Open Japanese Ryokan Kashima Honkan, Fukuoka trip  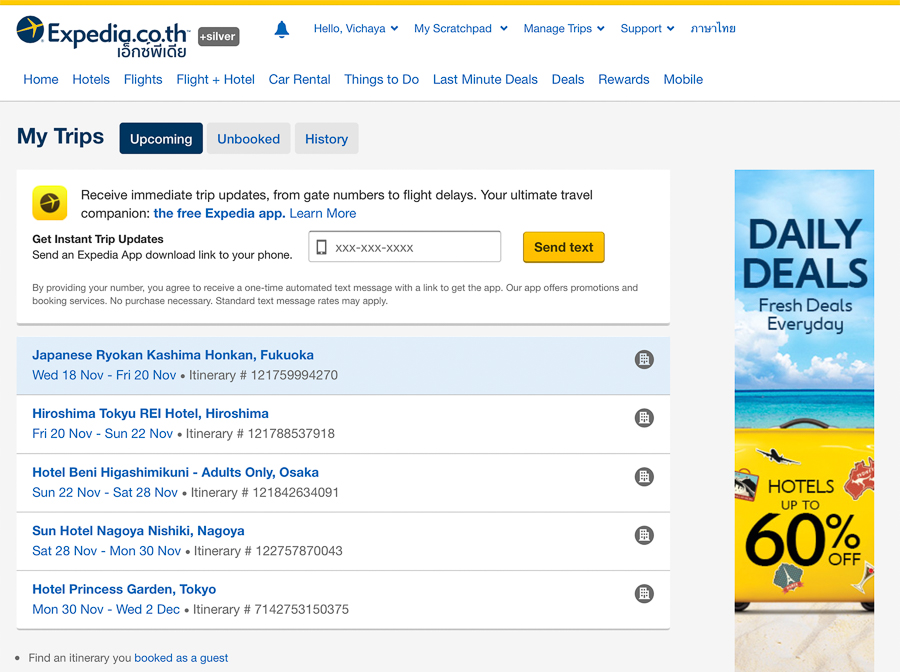pyautogui.click(x=173, y=355)
